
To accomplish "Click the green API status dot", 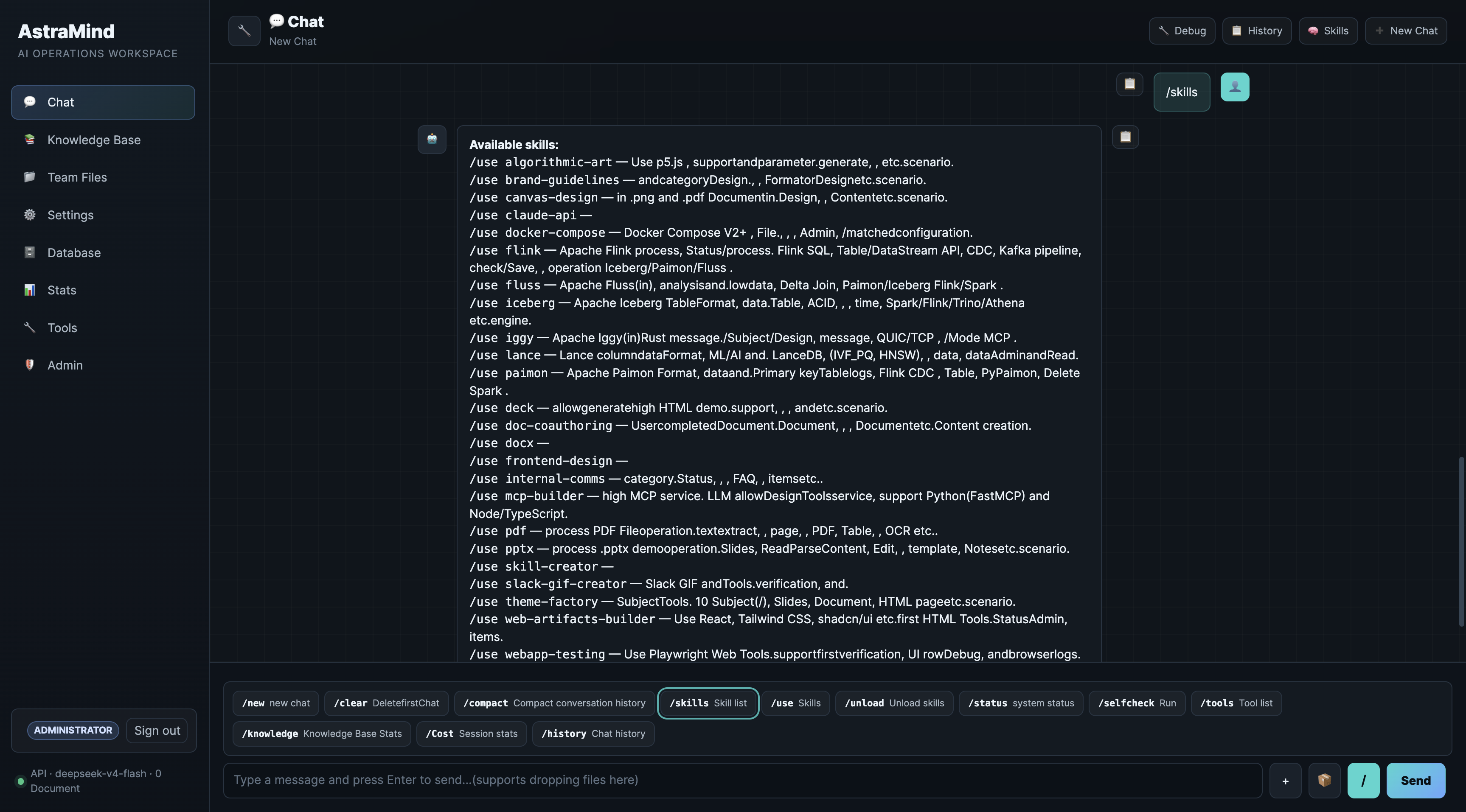I will (21, 781).
